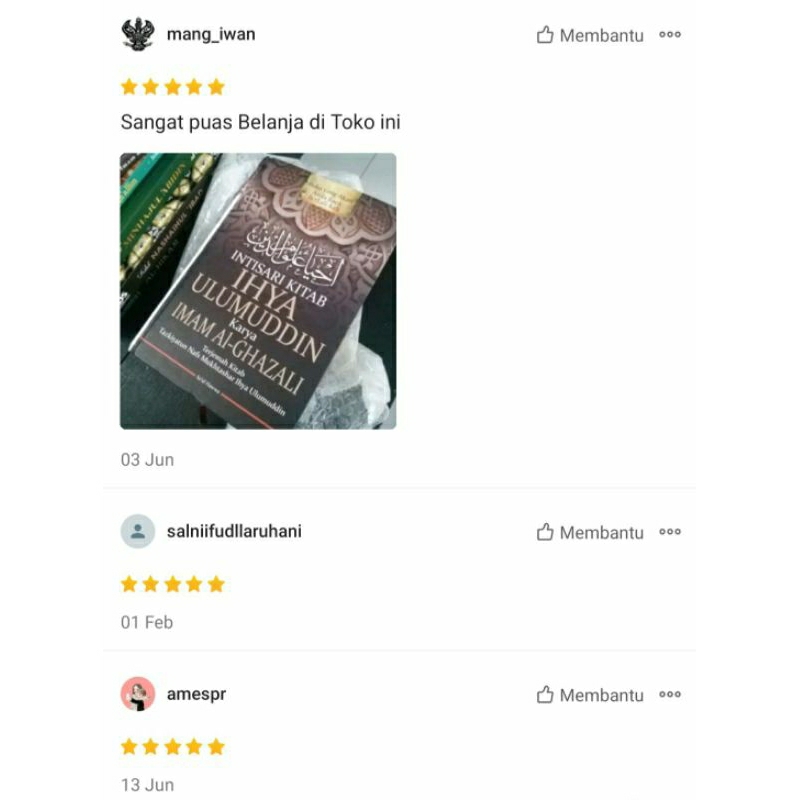Open three-dot menu on salniifudllaruhani's review
Viewport: 800px width, 800px height.
point(670,532)
